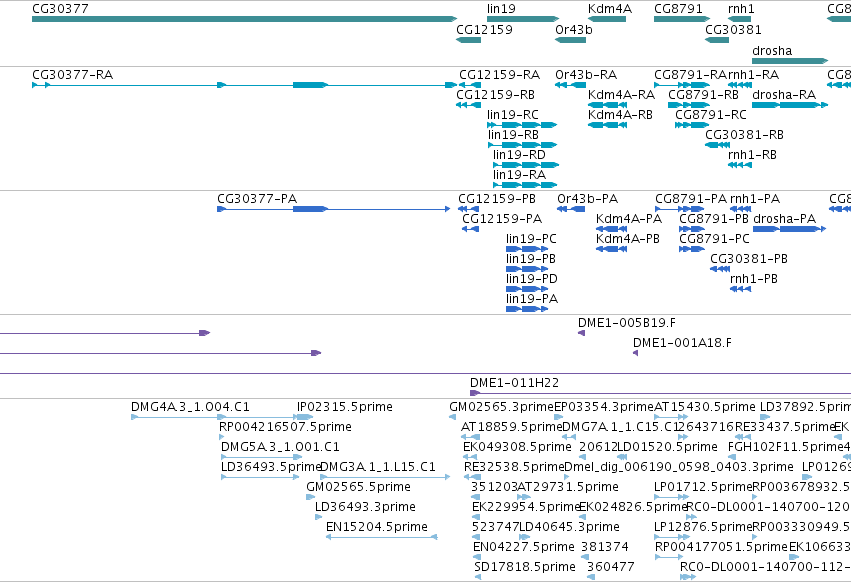Click the CG12159 gene feature

click(468, 40)
